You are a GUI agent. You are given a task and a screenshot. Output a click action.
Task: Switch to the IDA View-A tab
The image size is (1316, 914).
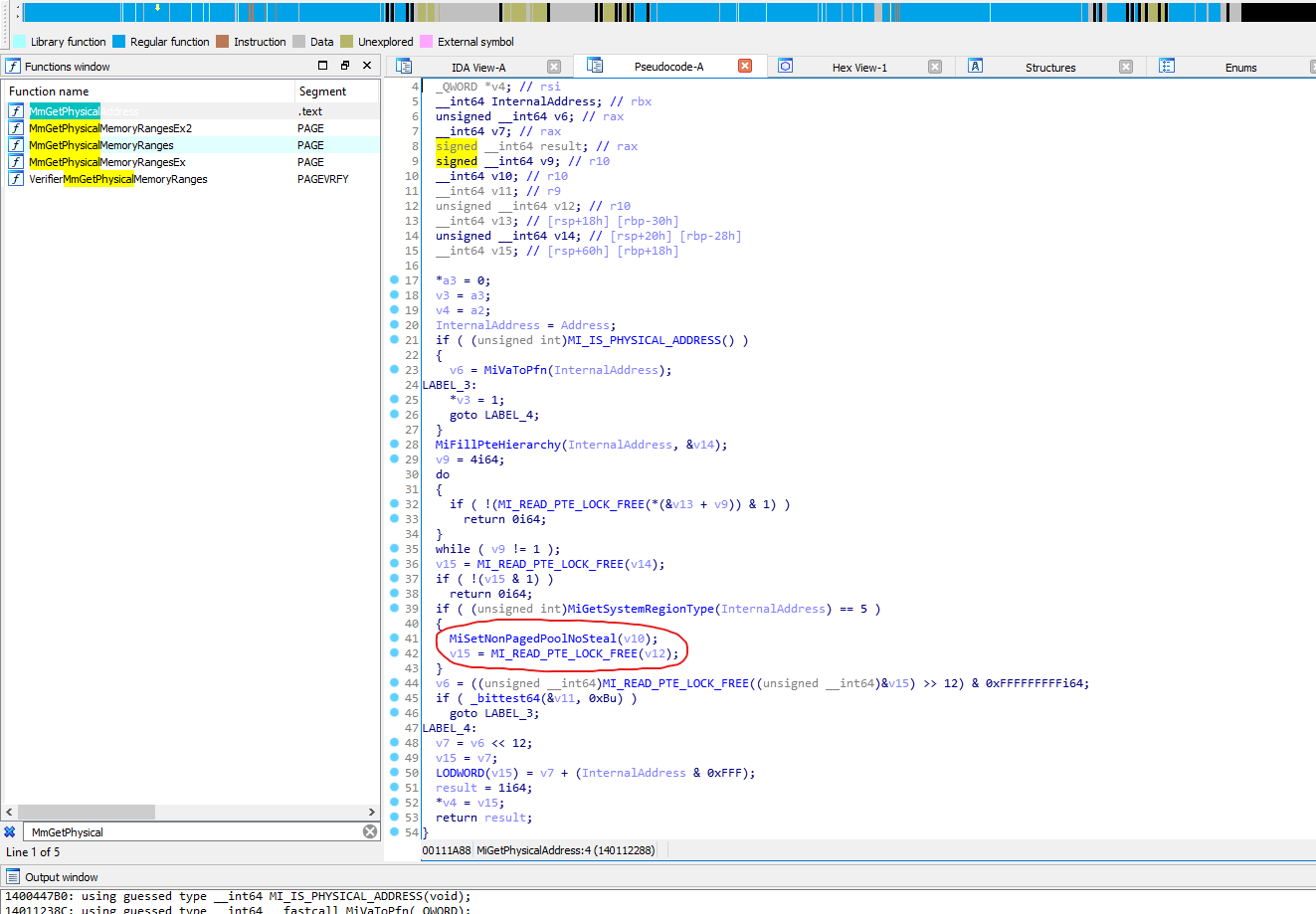coord(477,68)
